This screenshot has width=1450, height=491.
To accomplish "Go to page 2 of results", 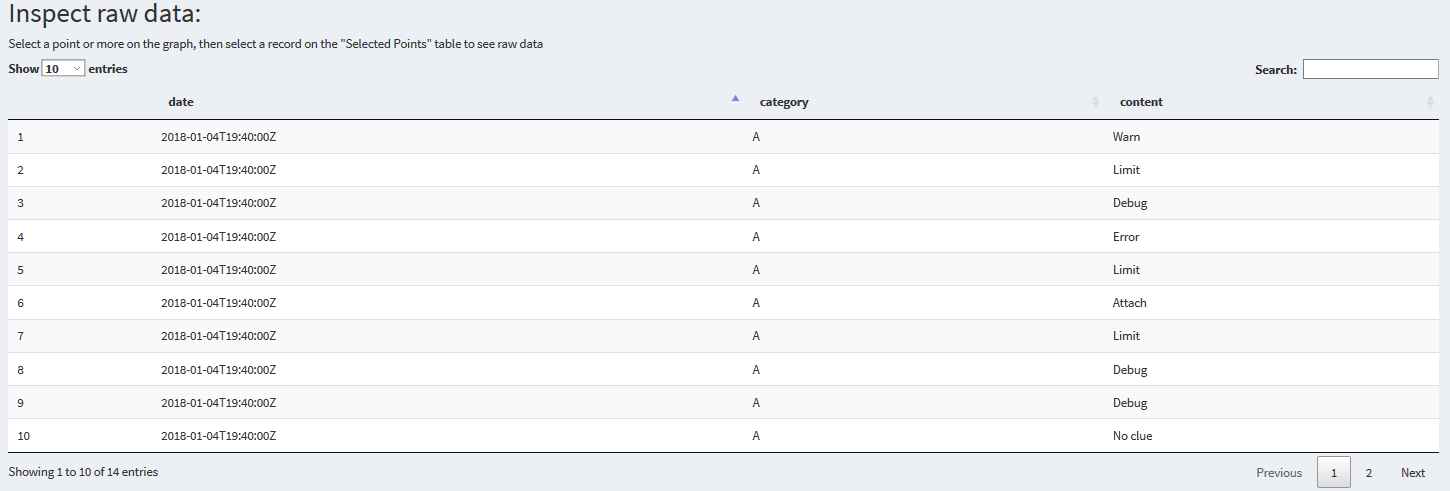I will point(1369,473).
